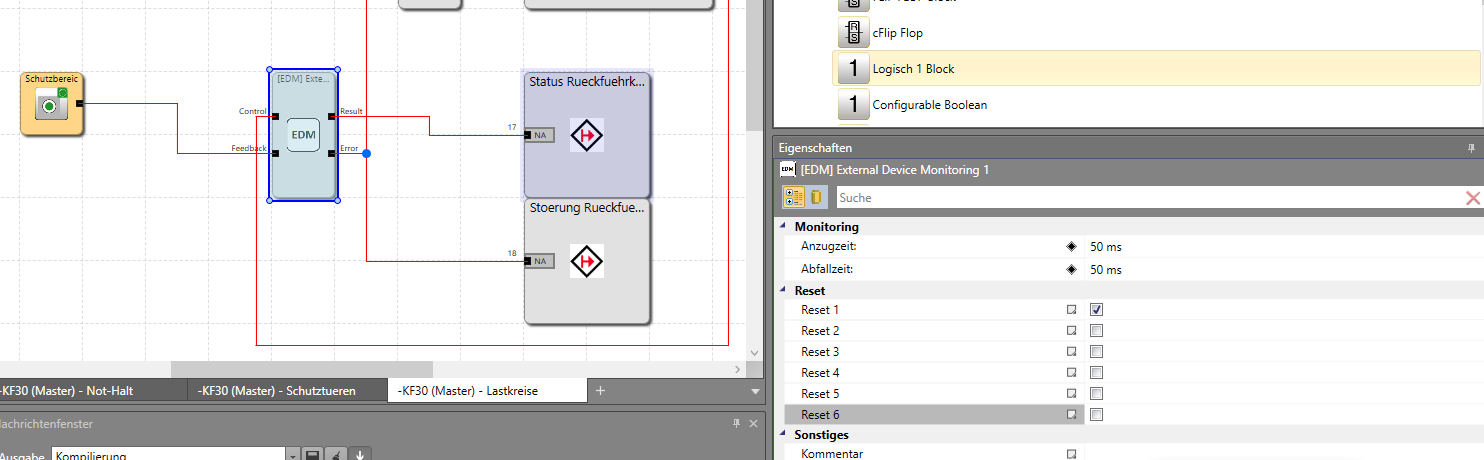Switch properties to categorized view

tap(792, 197)
